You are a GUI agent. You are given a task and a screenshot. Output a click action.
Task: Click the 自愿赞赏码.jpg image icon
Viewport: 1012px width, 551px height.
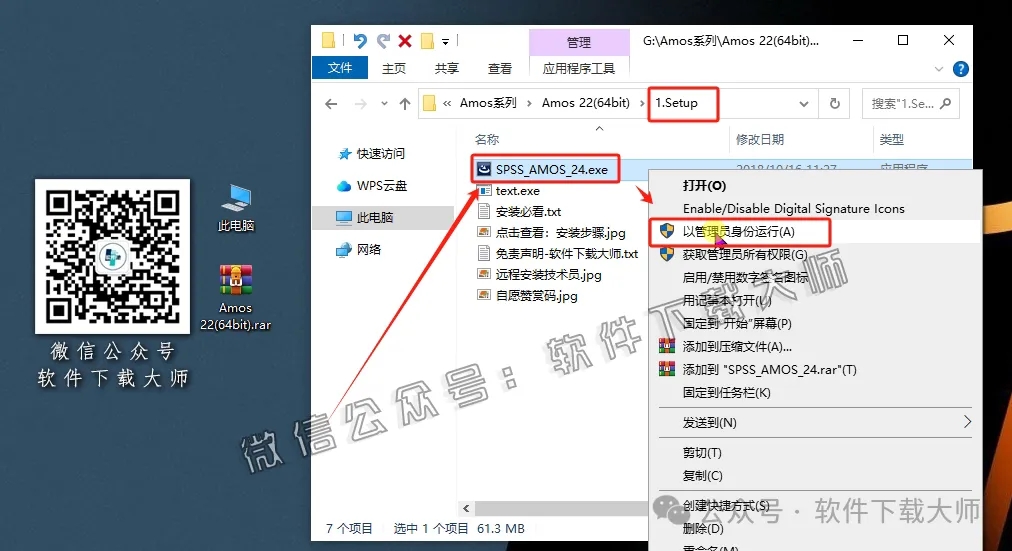coord(483,296)
